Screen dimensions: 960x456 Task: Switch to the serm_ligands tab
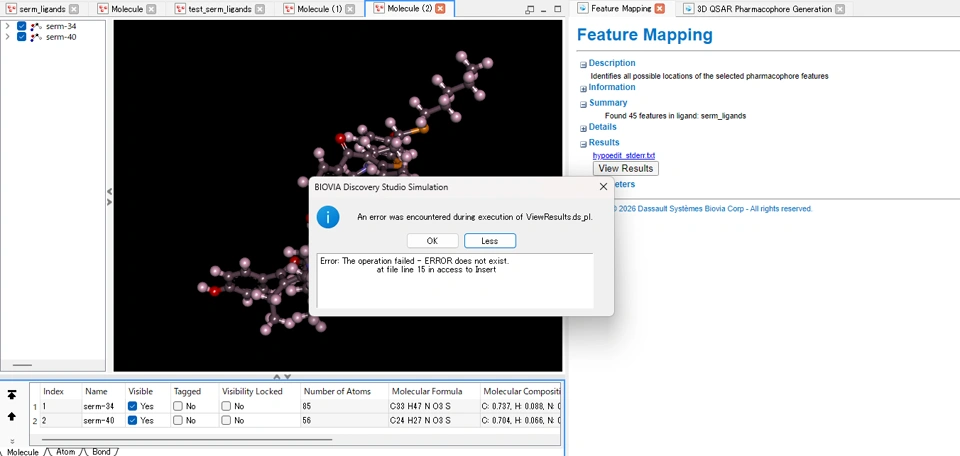(x=42, y=9)
